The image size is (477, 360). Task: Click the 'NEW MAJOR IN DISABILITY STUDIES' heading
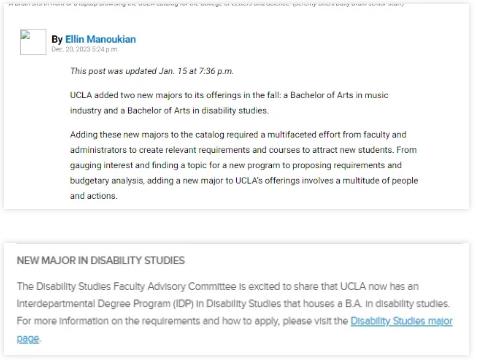coord(101,260)
